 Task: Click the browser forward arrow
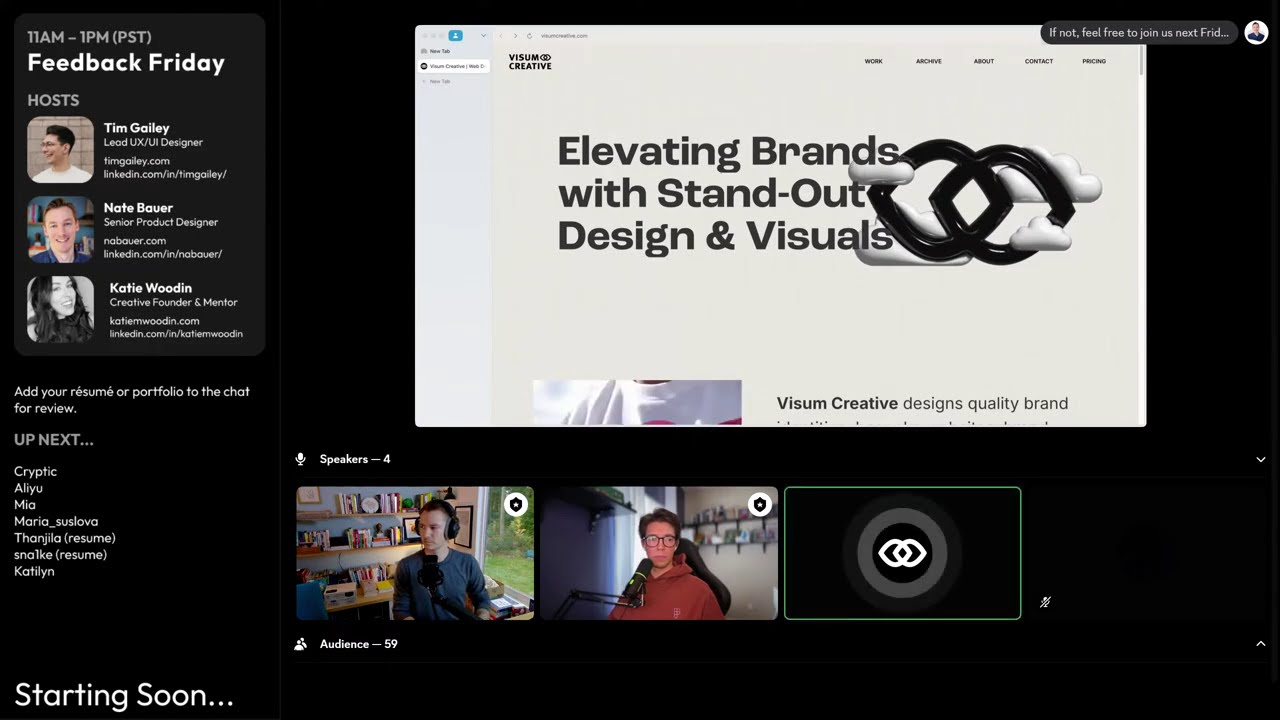point(515,36)
